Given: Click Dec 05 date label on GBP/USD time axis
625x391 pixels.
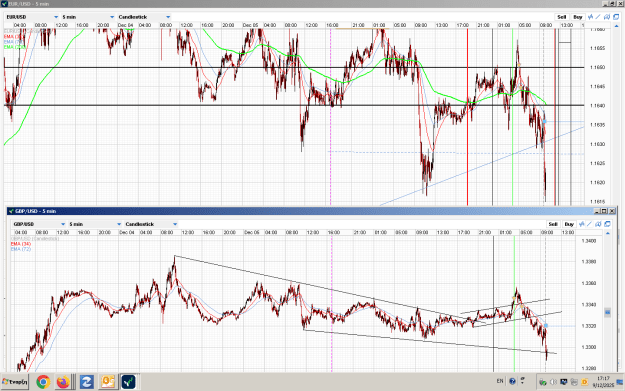Looking at the screenshot, I should (x=252, y=232).
